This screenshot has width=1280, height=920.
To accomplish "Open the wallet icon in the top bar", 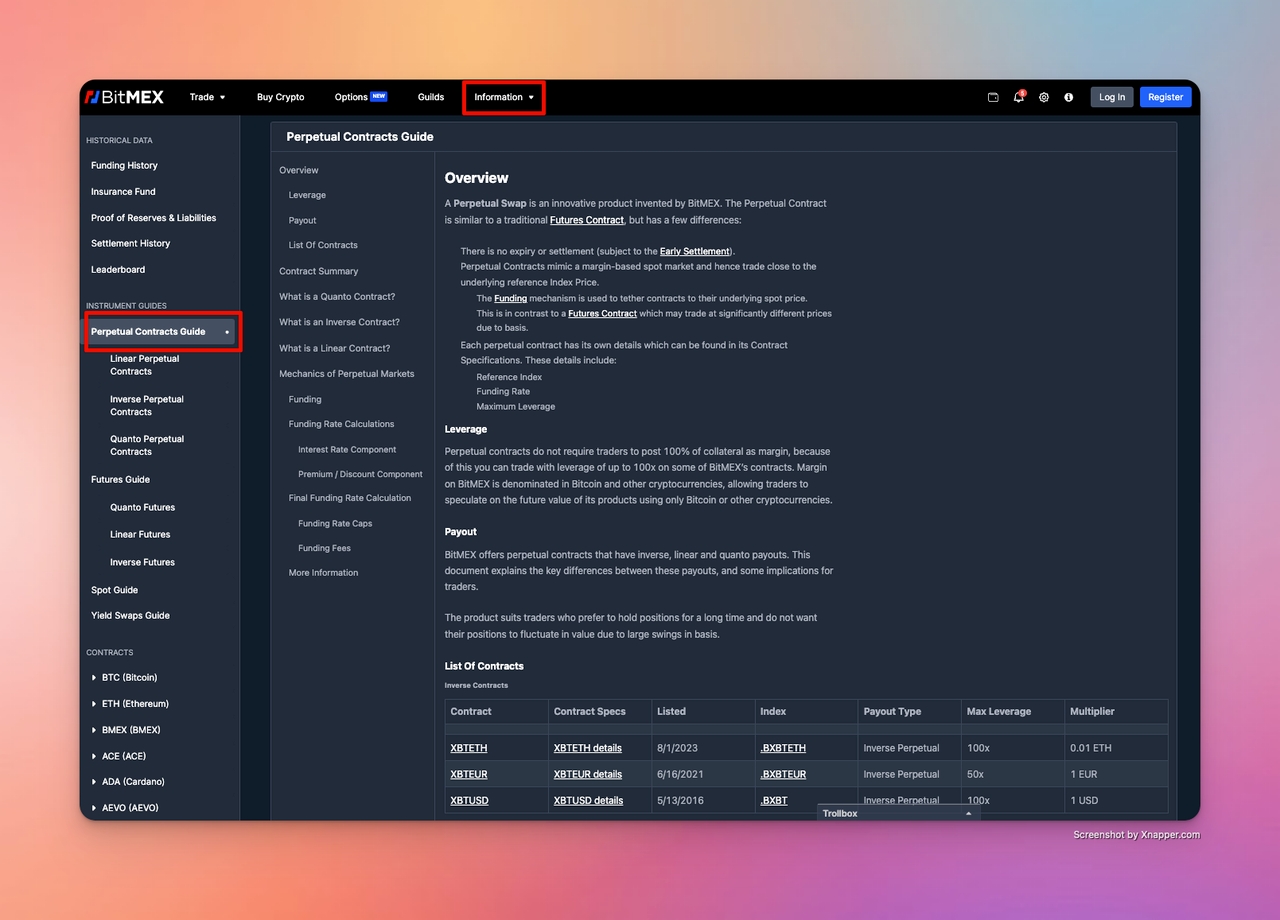I will pos(993,97).
